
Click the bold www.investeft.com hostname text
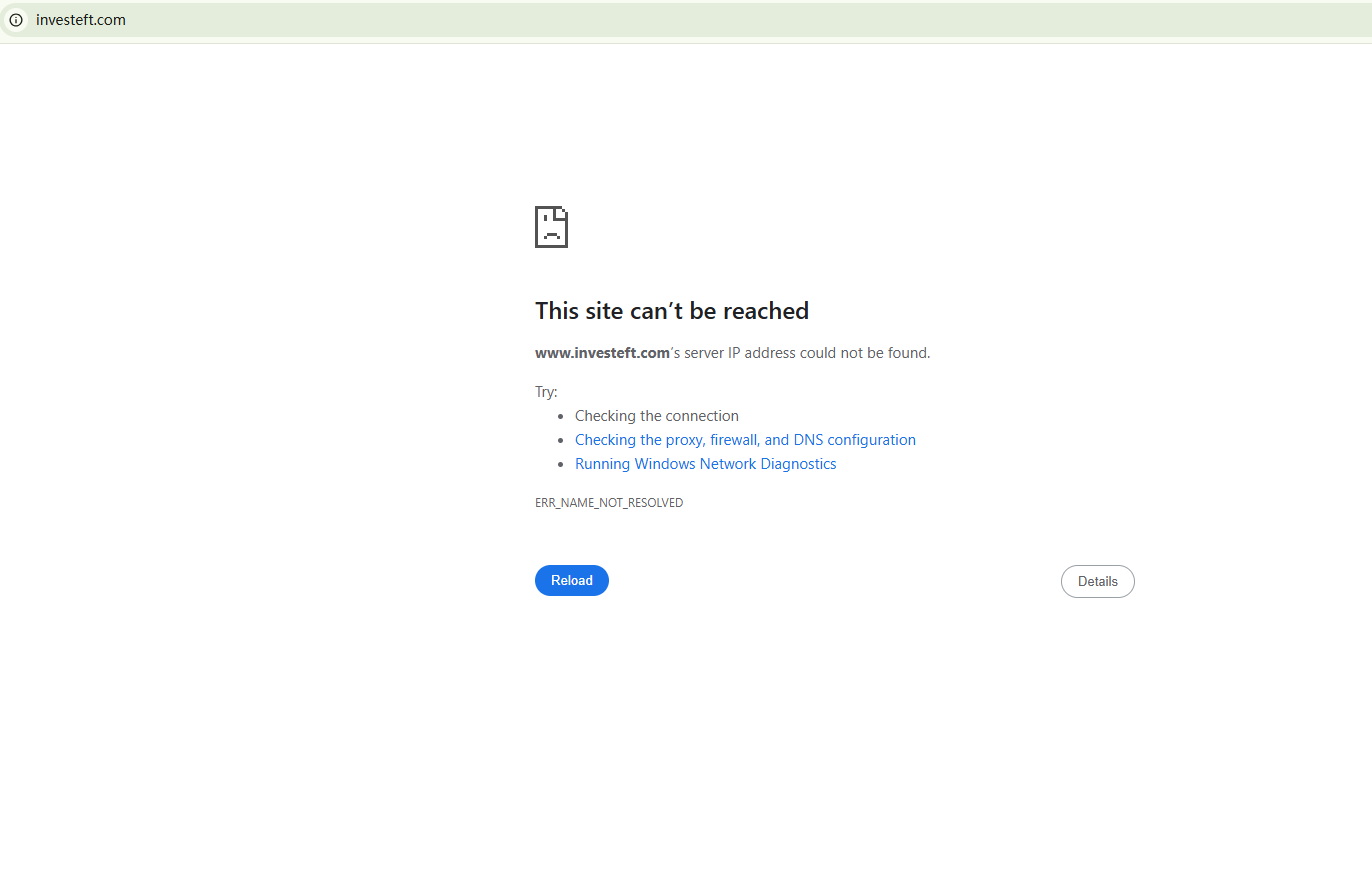click(x=602, y=353)
